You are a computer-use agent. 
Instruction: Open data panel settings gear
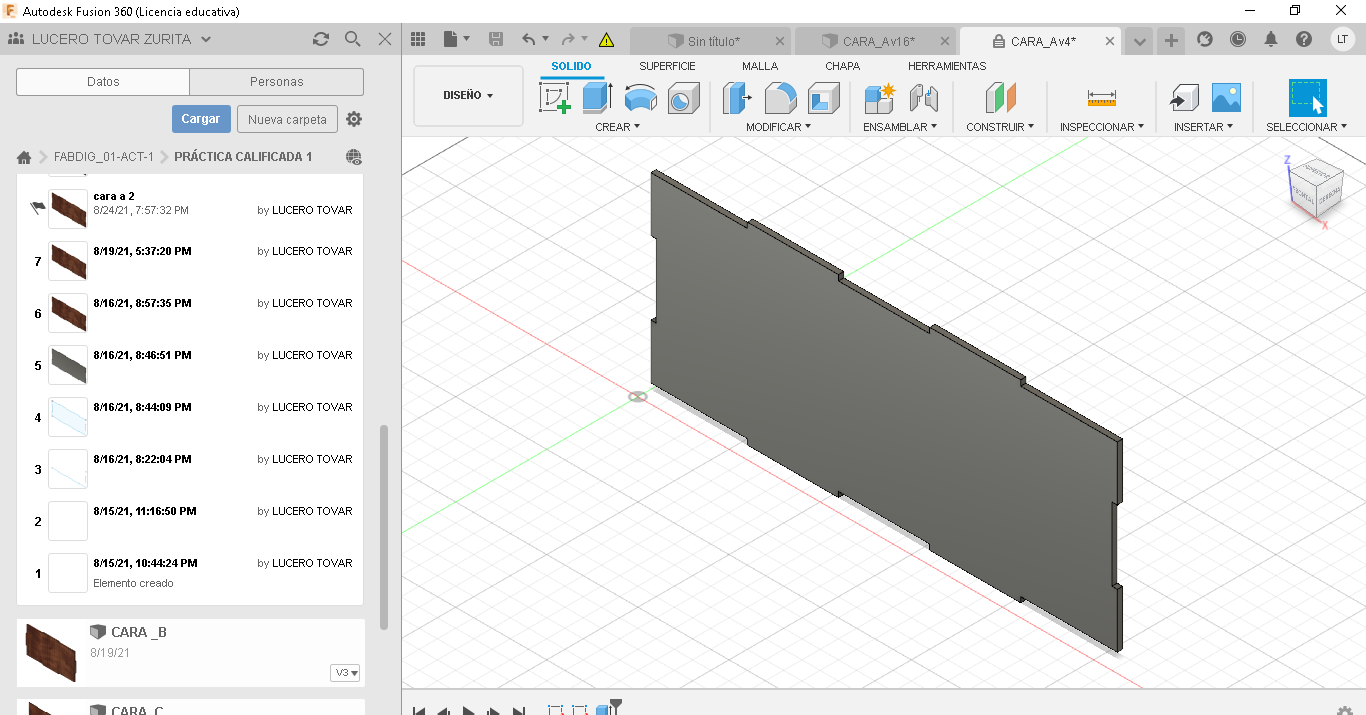[x=354, y=119]
